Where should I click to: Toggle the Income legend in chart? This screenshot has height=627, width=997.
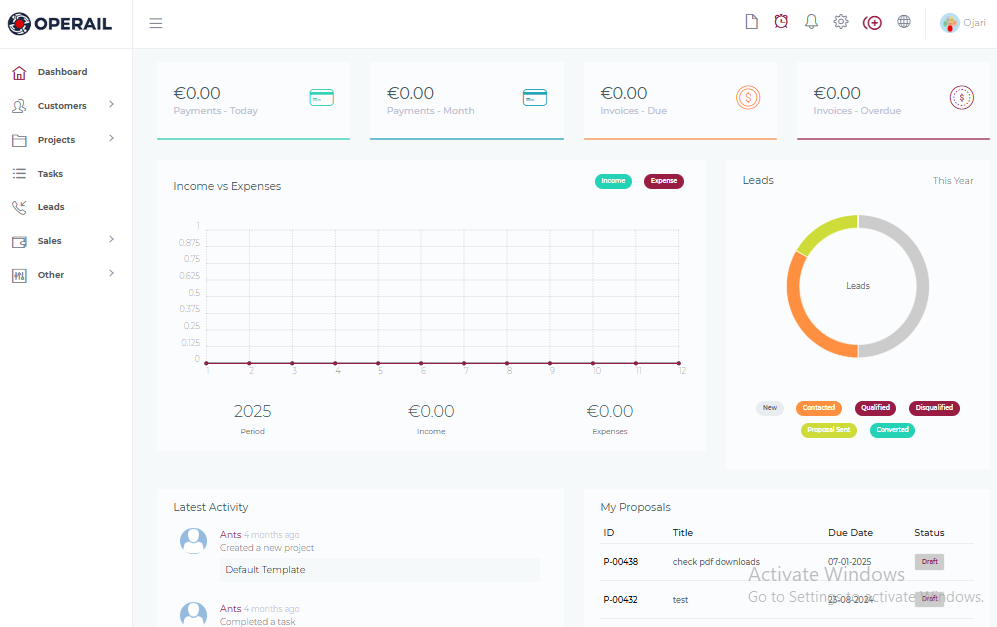[x=613, y=181]
